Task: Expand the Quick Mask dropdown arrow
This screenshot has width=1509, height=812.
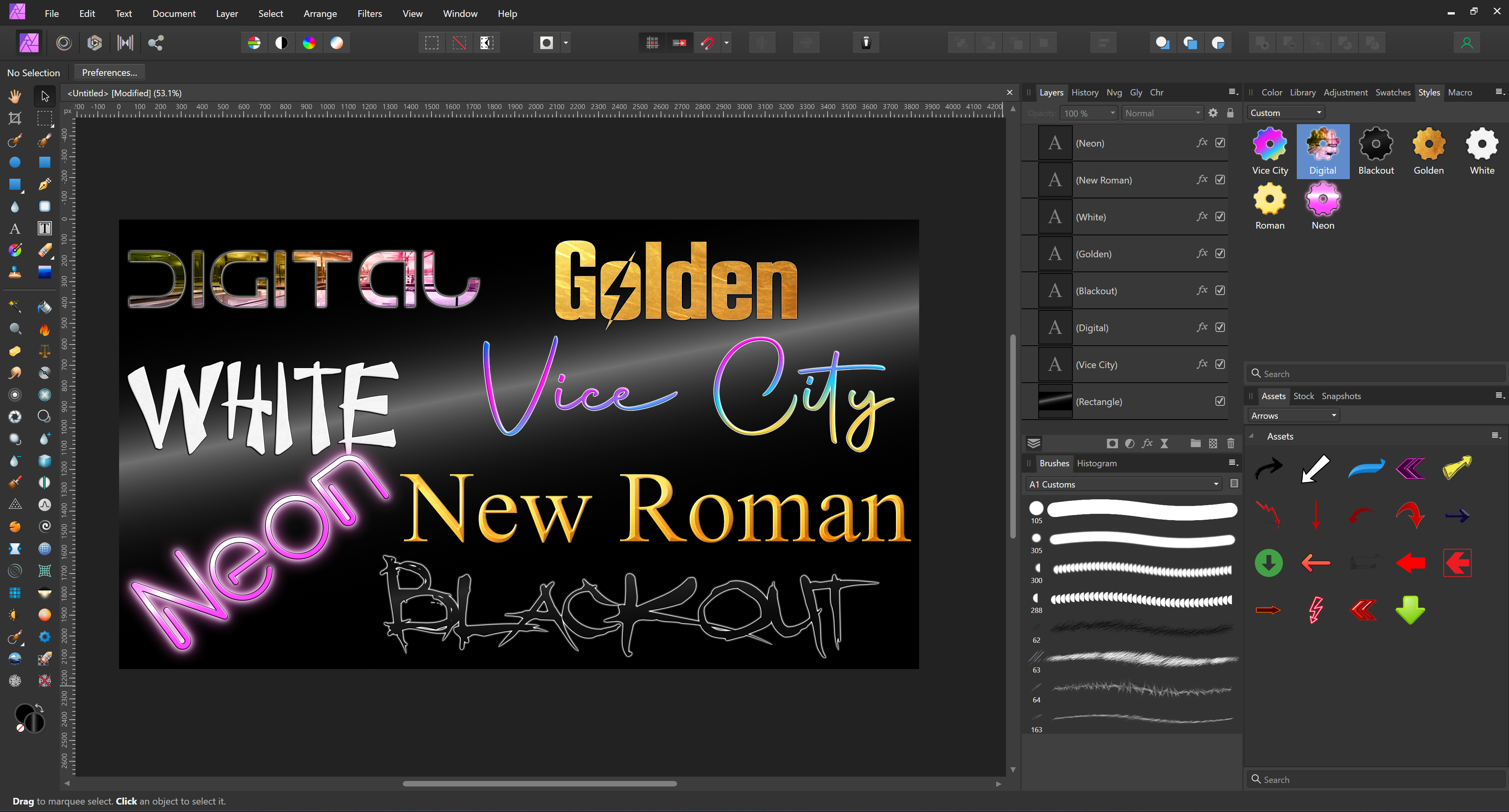Action: pos(566,43)
